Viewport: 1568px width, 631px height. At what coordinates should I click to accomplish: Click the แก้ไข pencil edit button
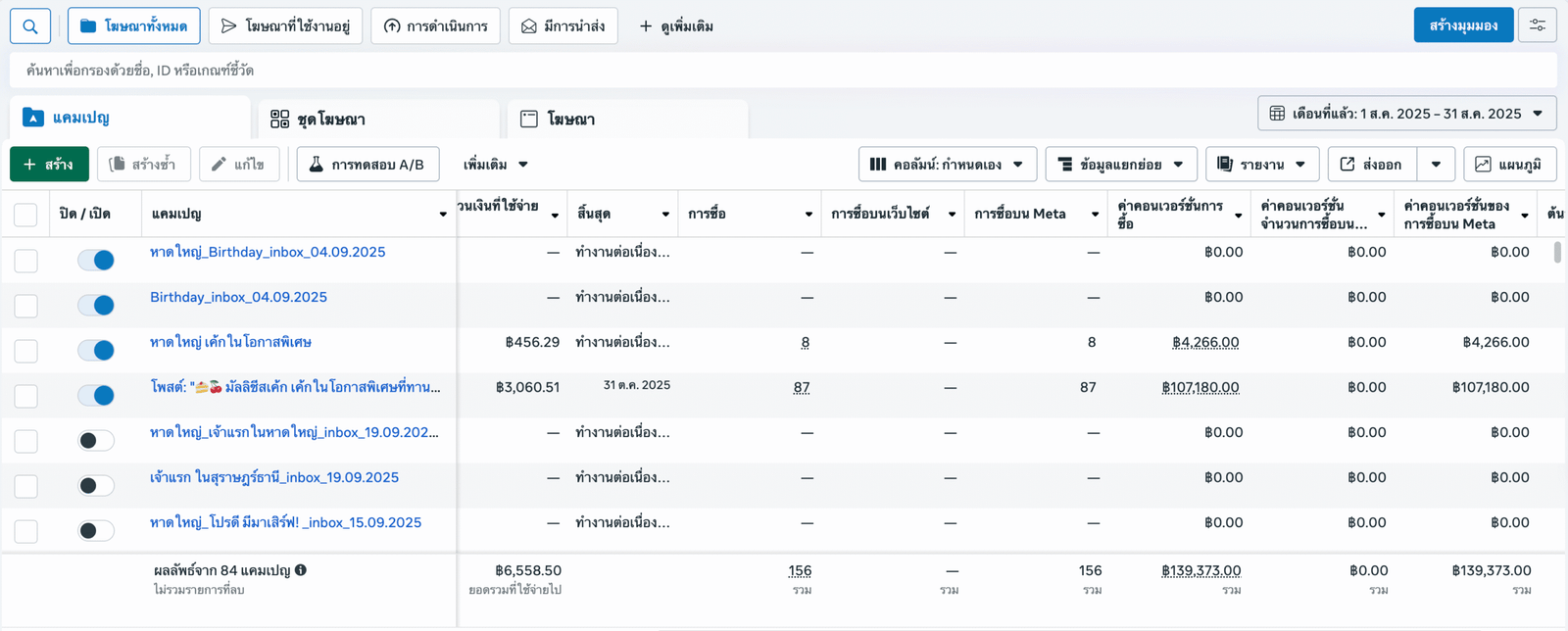click(x=239, y=165)
